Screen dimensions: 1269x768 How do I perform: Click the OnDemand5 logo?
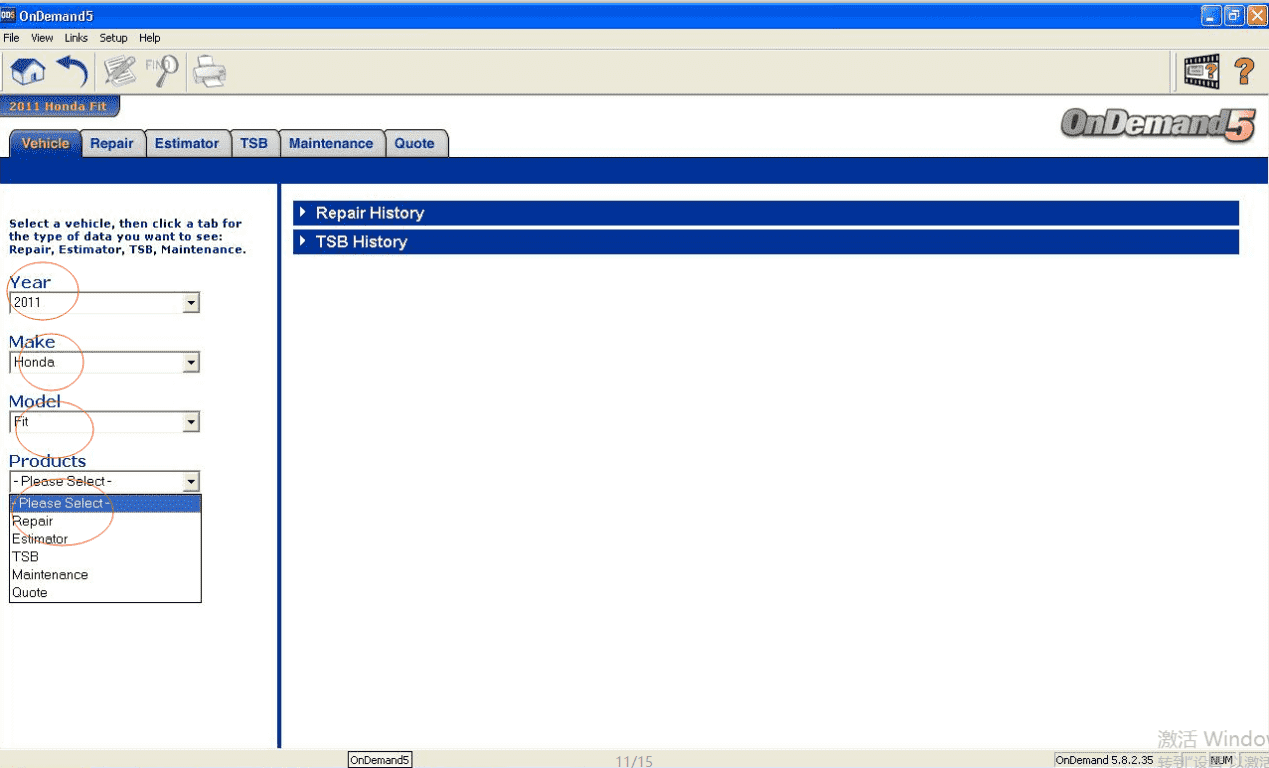click(1157, 125)
